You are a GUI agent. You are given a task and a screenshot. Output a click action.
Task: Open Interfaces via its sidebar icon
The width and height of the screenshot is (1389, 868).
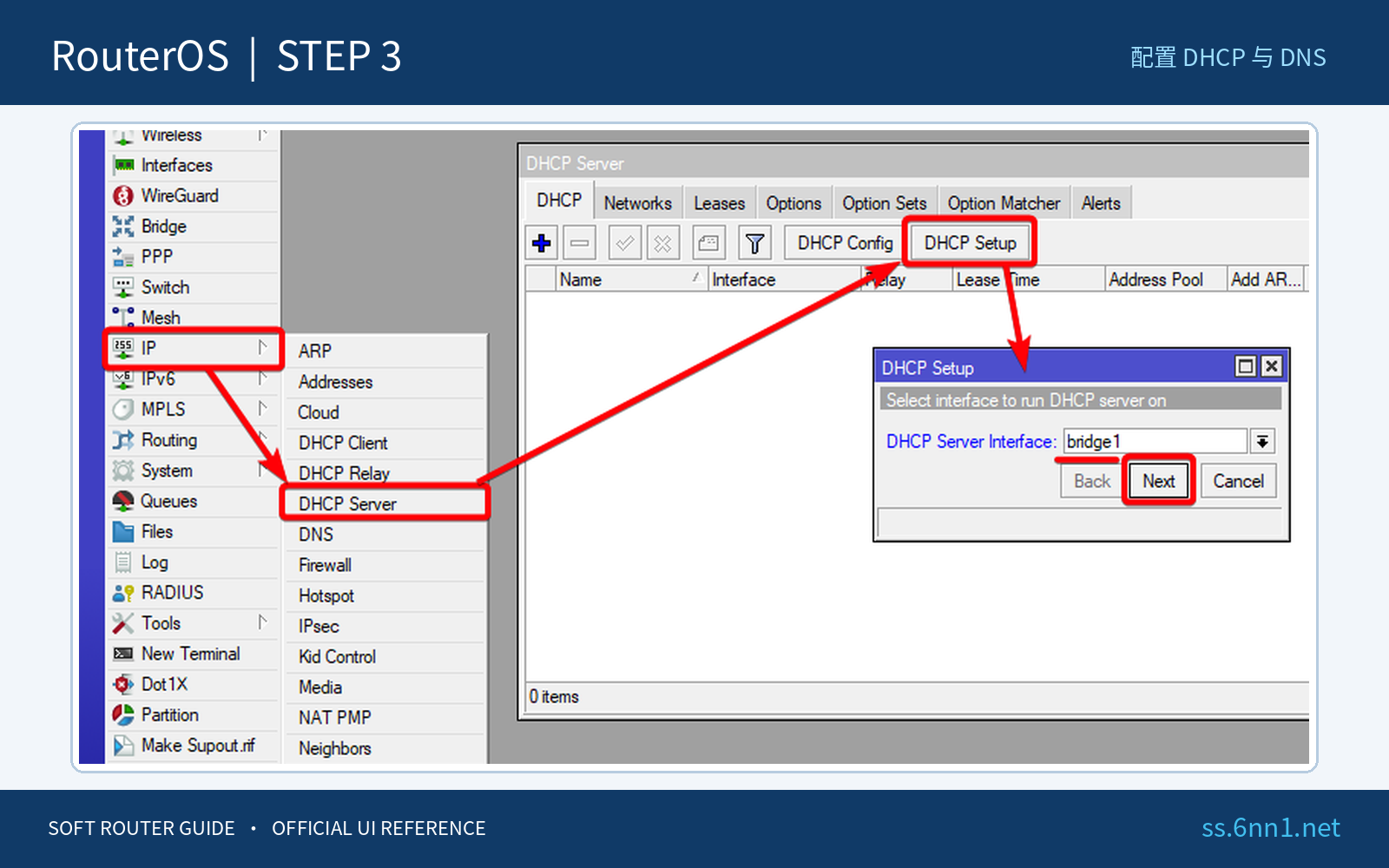124,165
